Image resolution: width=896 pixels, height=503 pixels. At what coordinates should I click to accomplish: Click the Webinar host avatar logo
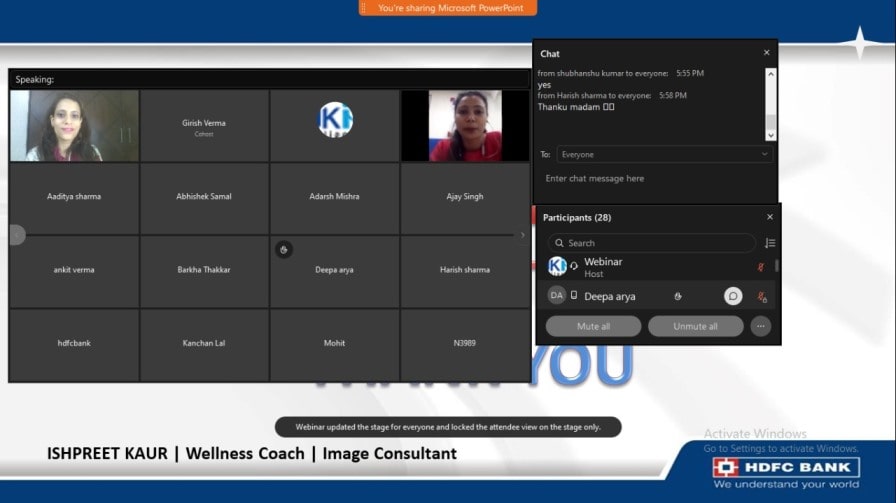coord(557,266)
